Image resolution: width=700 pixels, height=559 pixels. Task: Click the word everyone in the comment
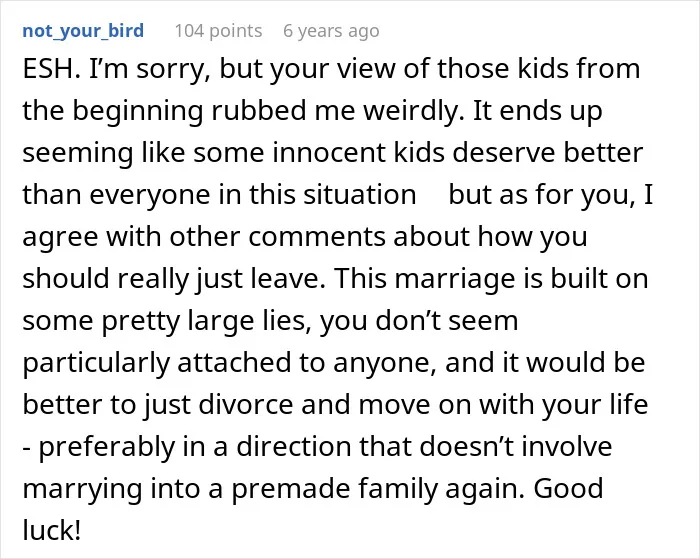coord(153,195)
